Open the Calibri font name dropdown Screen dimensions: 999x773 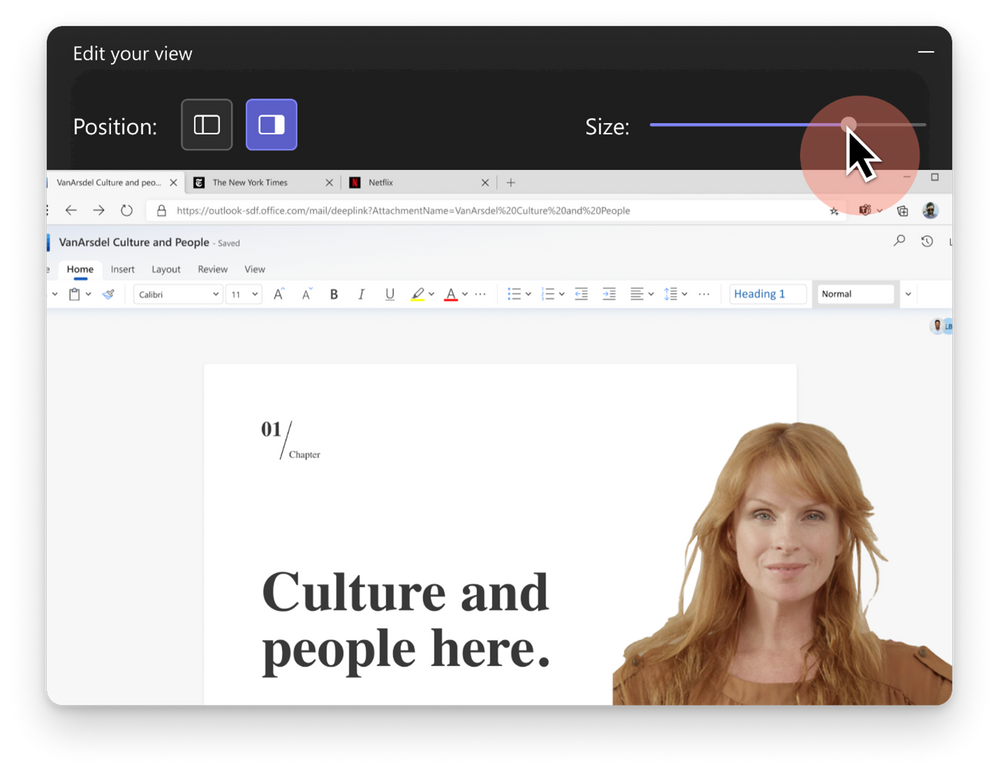178,294
